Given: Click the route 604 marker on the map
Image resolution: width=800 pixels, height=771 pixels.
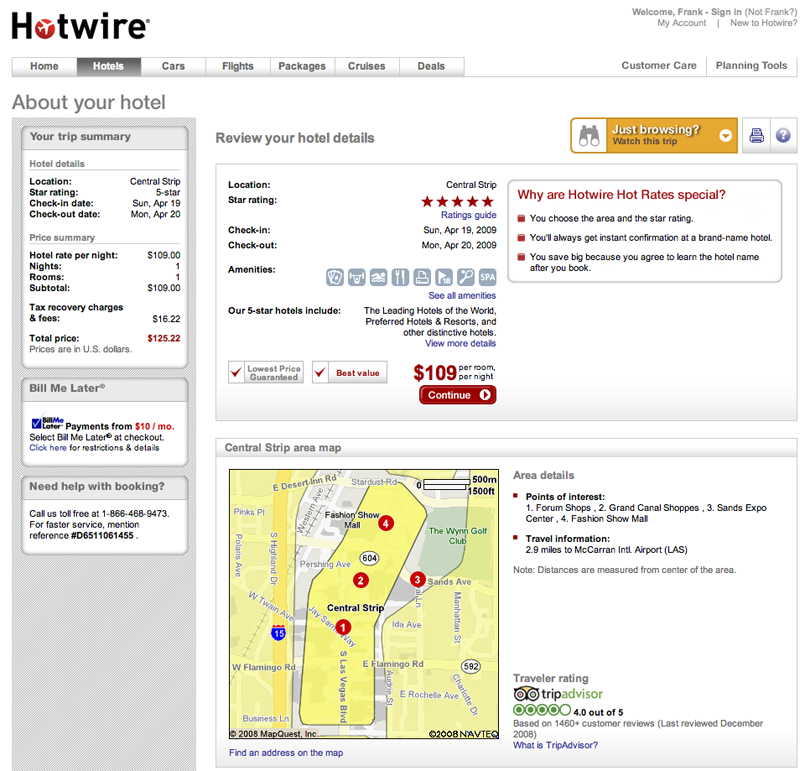Looking at the screenshot, I should [369, 558].
